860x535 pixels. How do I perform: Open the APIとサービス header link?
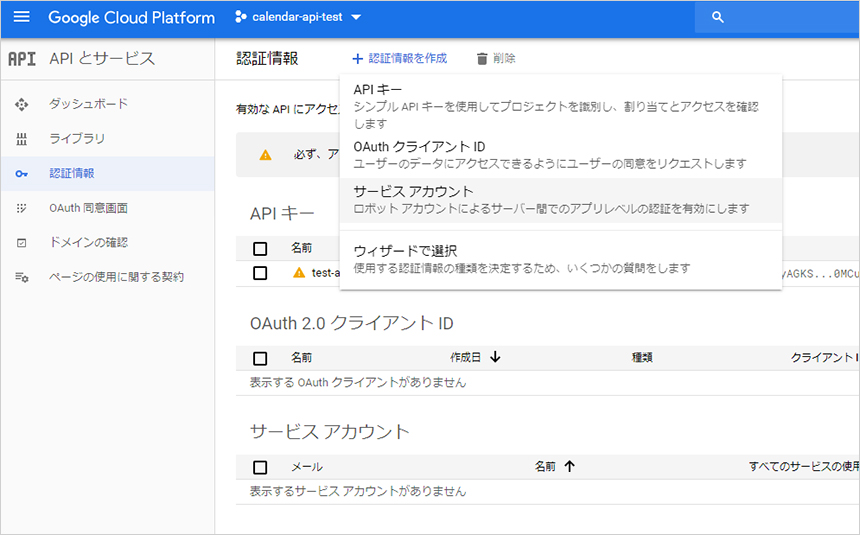[102, 58]
